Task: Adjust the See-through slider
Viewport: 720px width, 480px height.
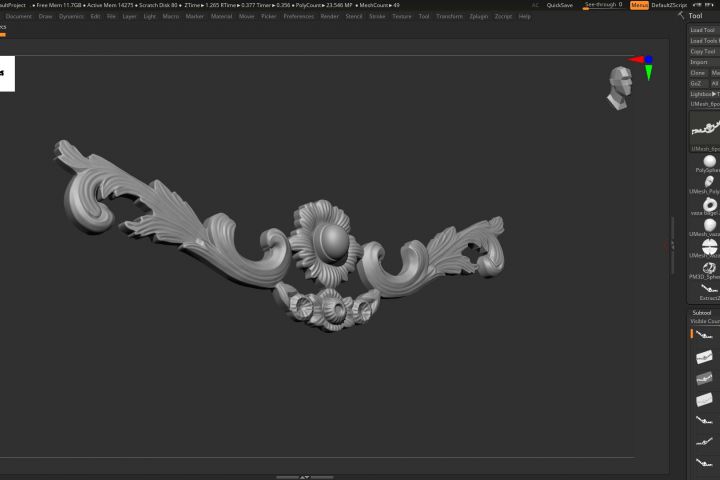Action: click(x=603, y=5)
